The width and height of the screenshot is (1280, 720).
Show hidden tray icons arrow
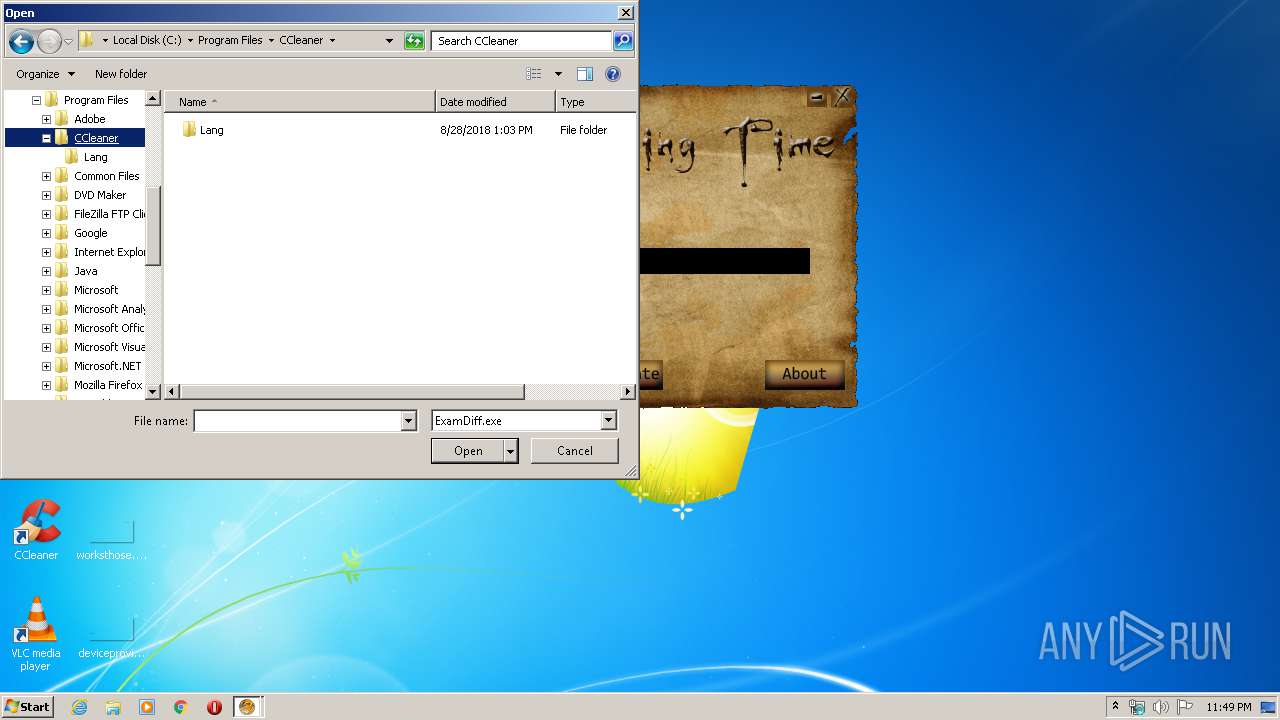coord(1115,706)
